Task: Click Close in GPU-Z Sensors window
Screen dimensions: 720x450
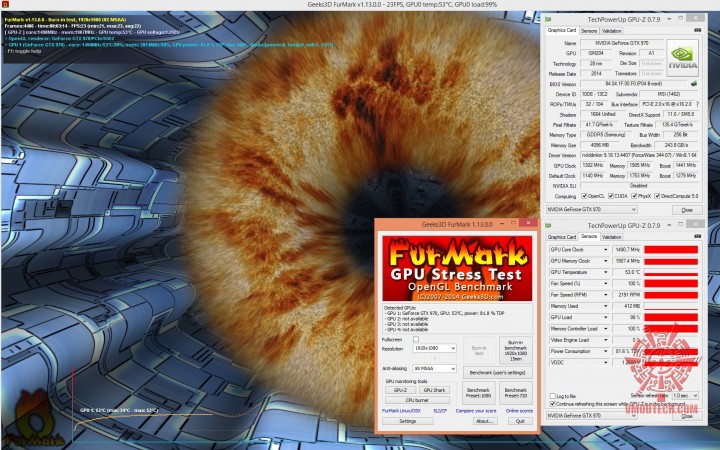Action: click(687, 416)
